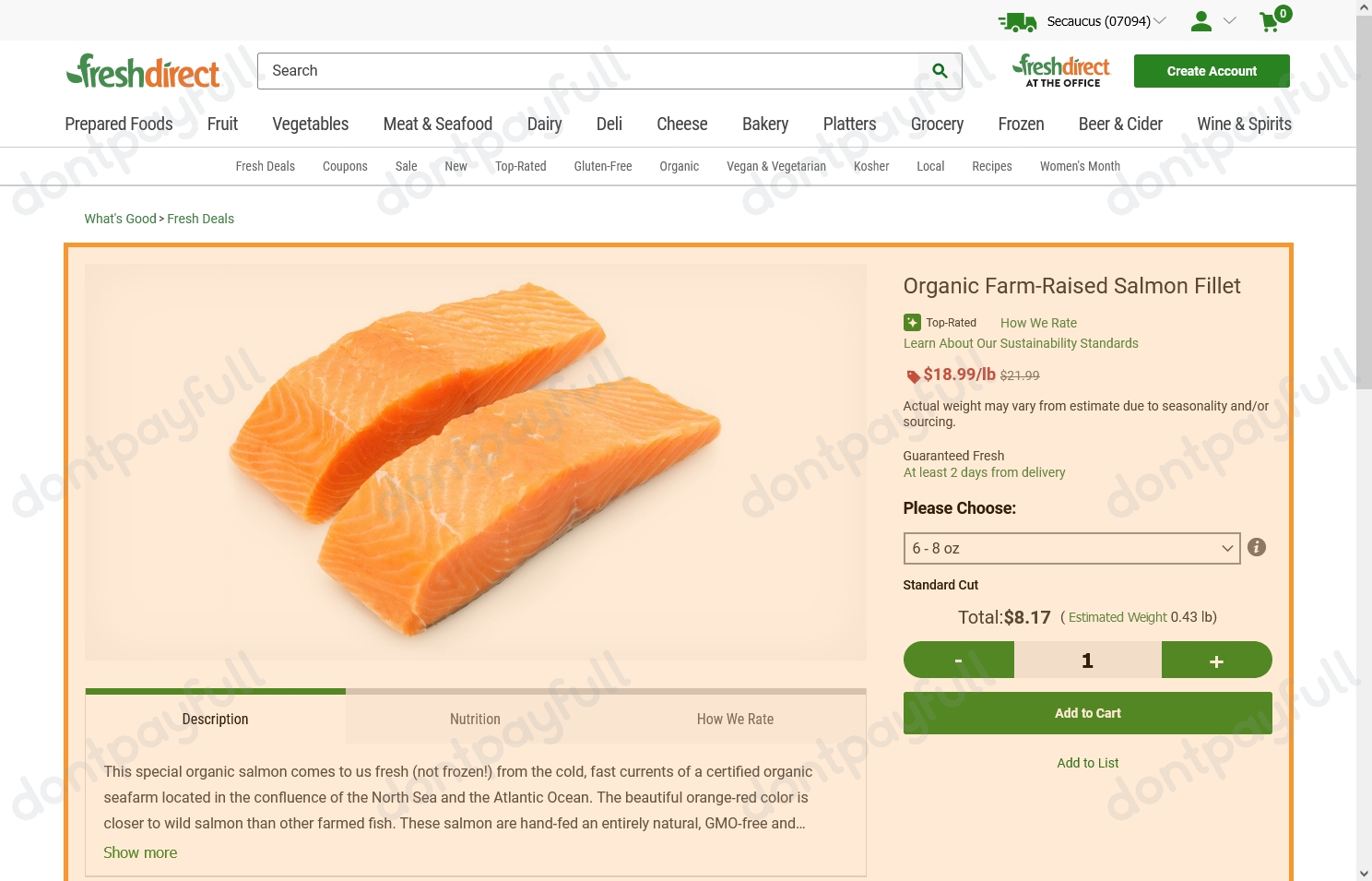Open the How We Rate tab

click(x=735, y=719)
